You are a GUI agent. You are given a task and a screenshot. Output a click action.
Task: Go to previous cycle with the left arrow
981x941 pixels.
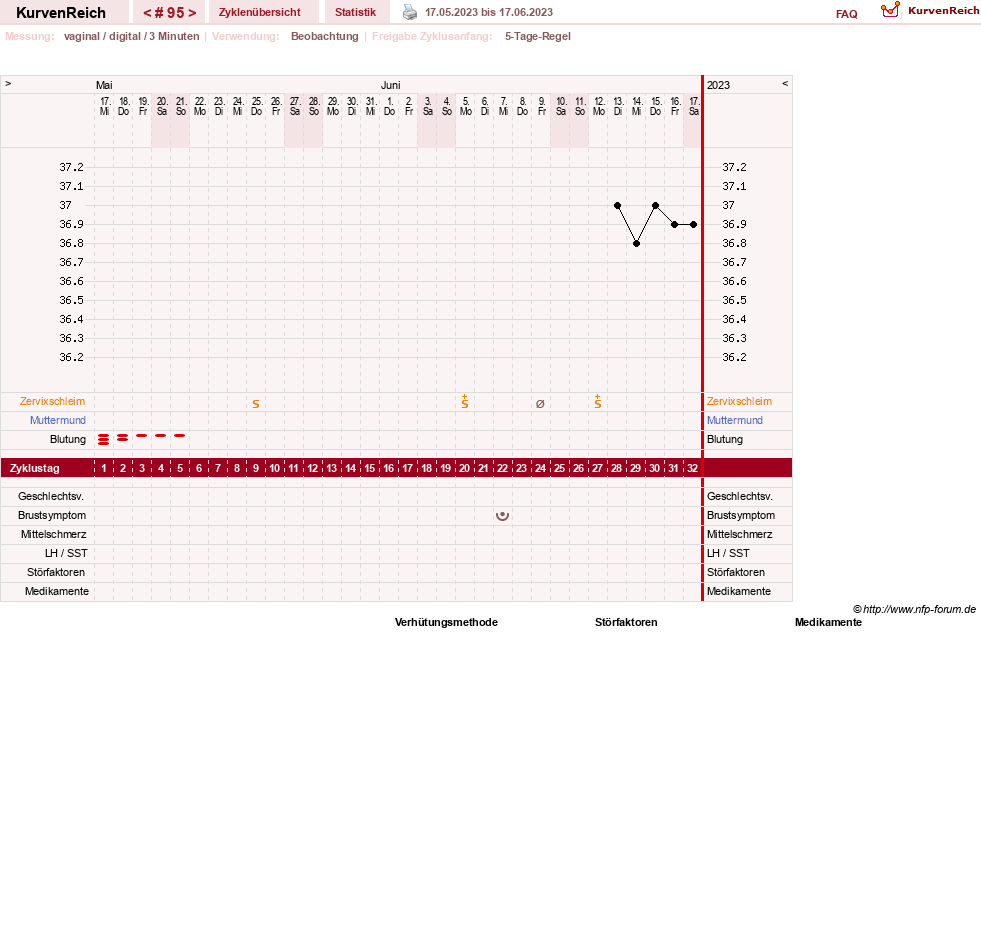[x=148, y=13]
